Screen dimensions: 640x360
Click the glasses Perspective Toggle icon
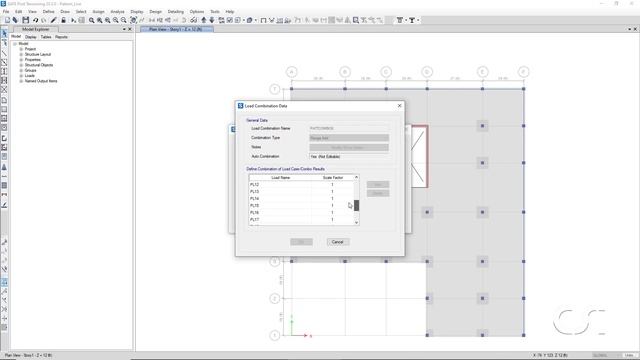(x=193, y=20)
